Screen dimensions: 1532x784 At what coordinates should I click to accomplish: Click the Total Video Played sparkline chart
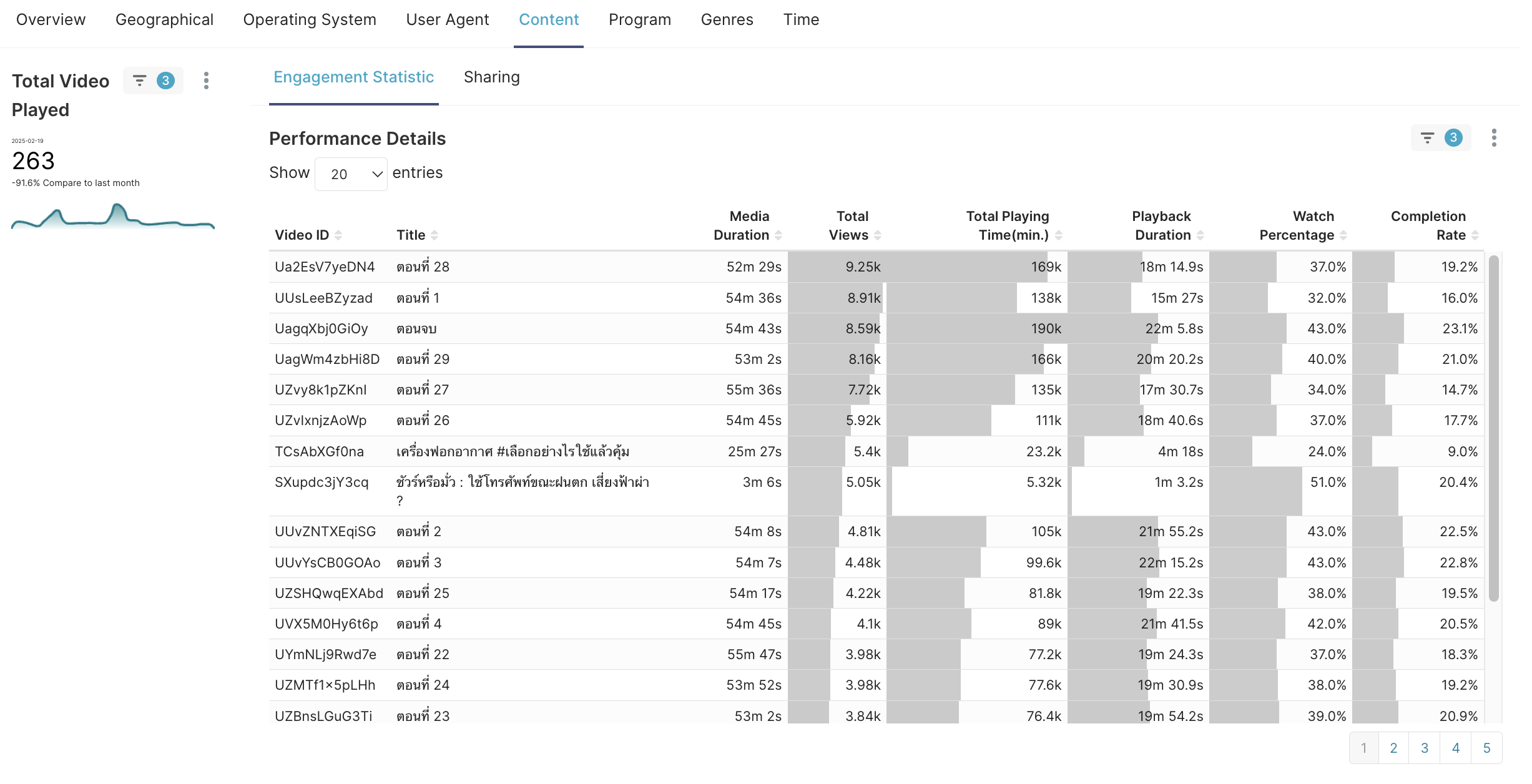tap(113, 216)
